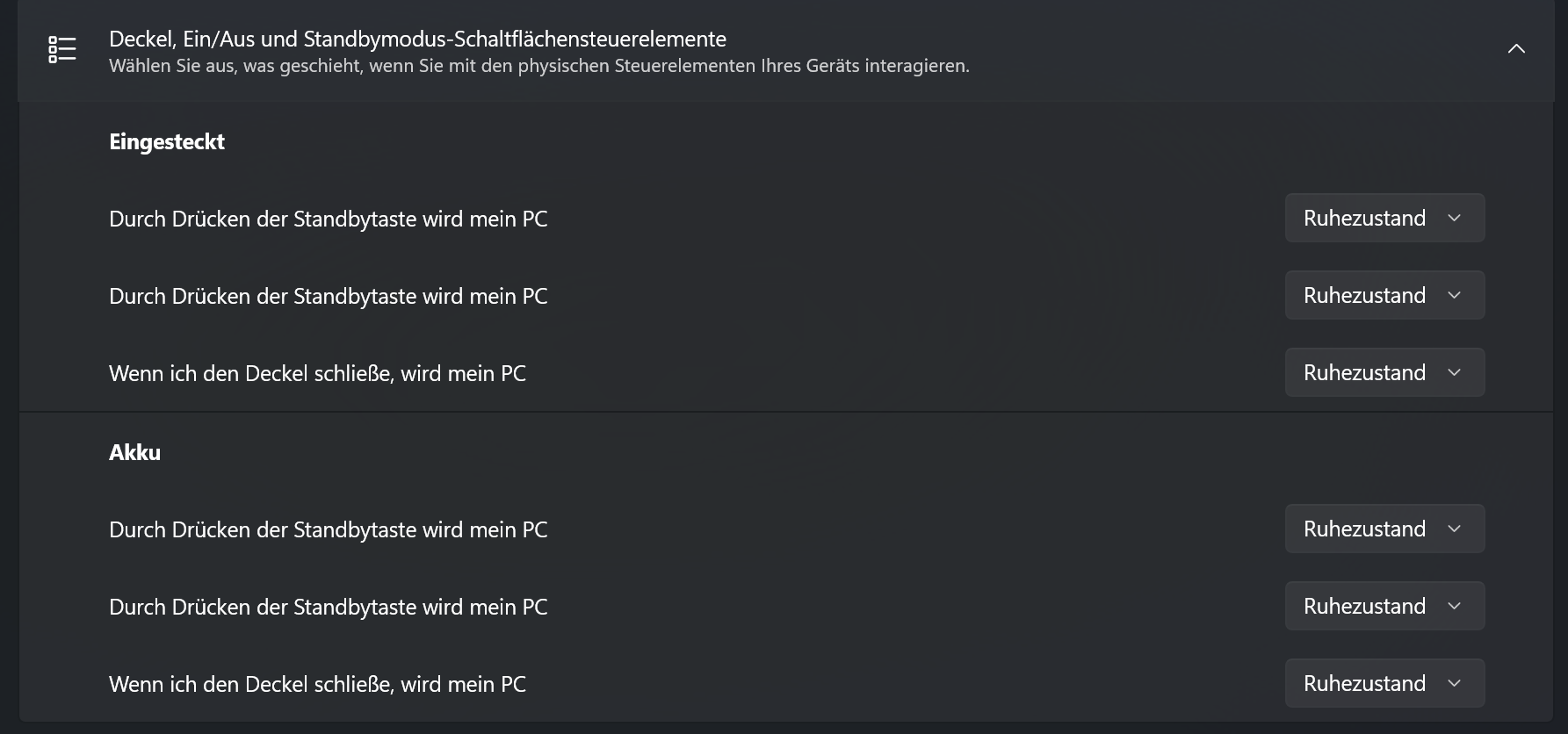Screen dimensions: 1568x734
Task: Click the Eingesteckt section heading
Action: point(167,142)
